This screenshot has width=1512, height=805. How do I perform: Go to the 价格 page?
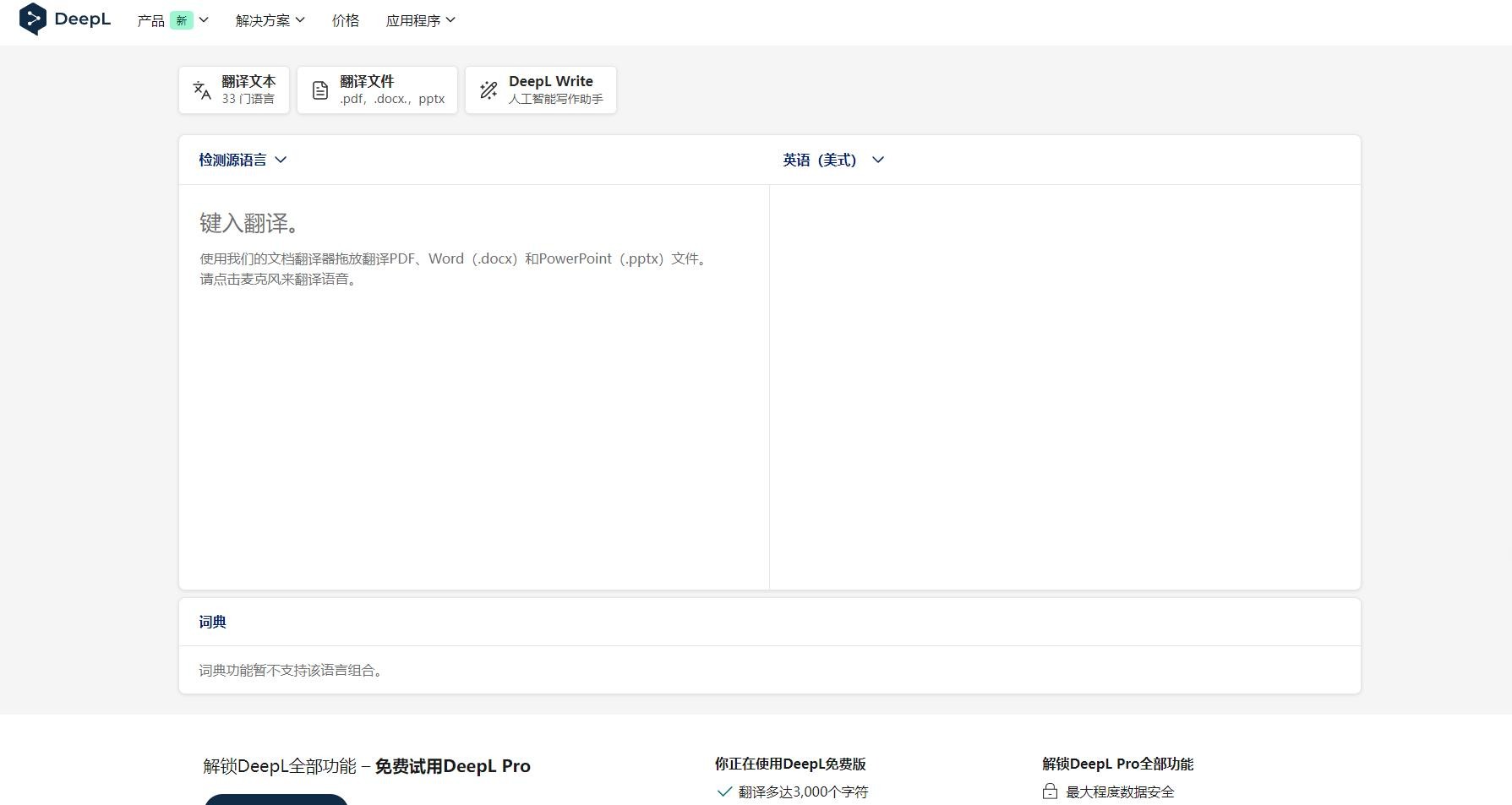[x=346, y=20]
